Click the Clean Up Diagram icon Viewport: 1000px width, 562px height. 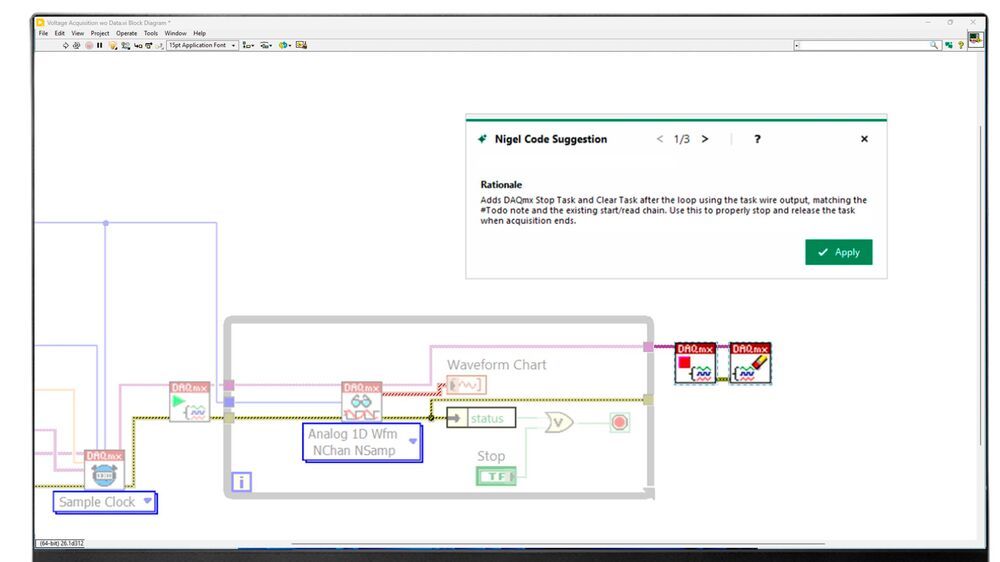click(302, 45)
